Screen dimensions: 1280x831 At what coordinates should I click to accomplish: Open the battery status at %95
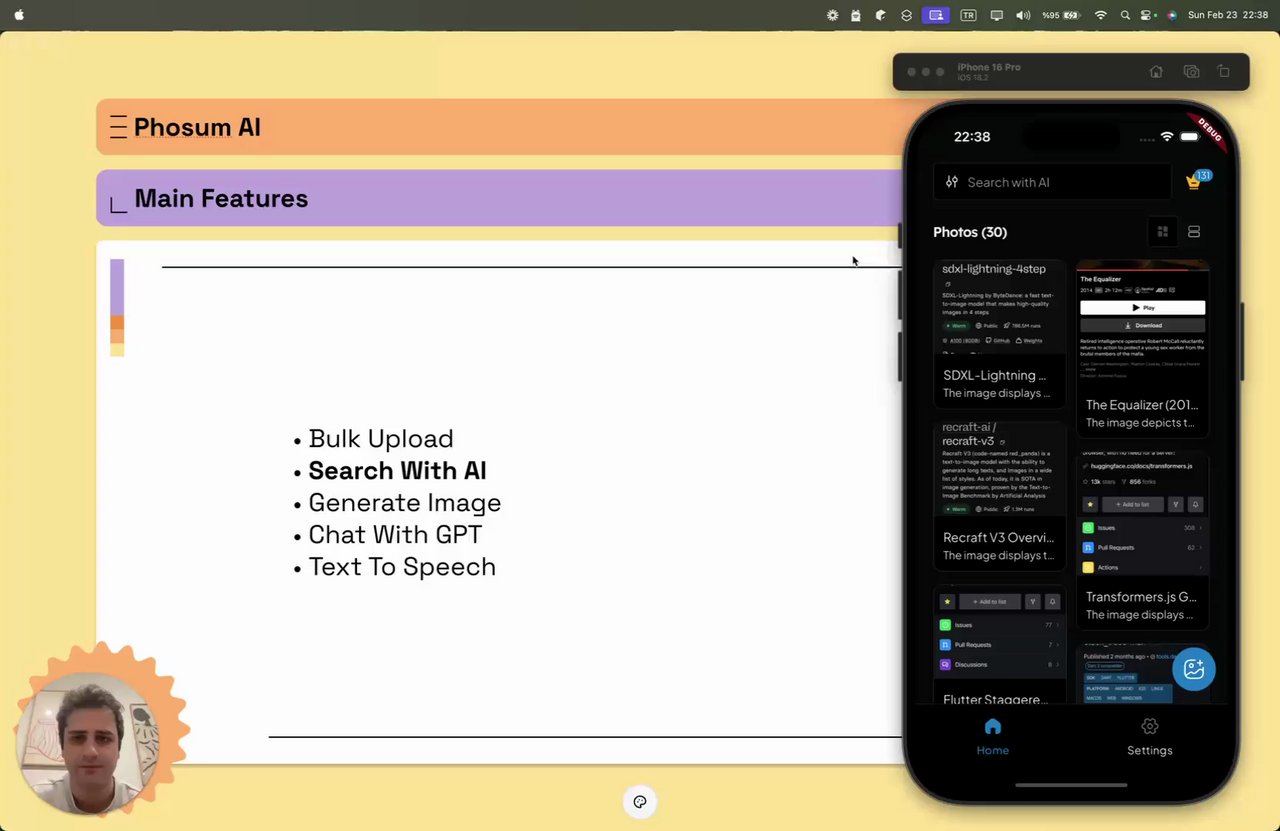pos(1061,15)
